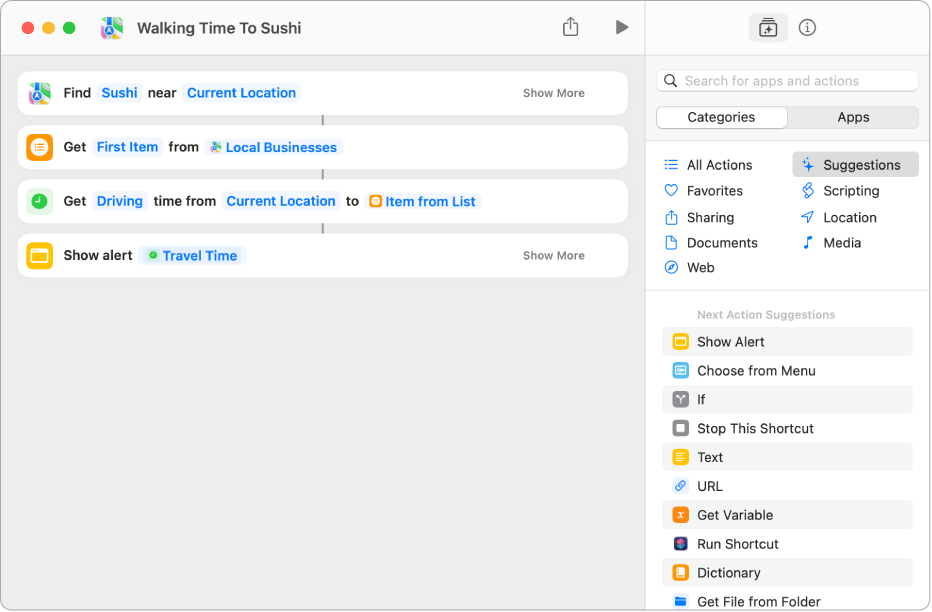932x612 pixels.
Task: Click the Maps shortcut icon beside the title
Action: 112,28
